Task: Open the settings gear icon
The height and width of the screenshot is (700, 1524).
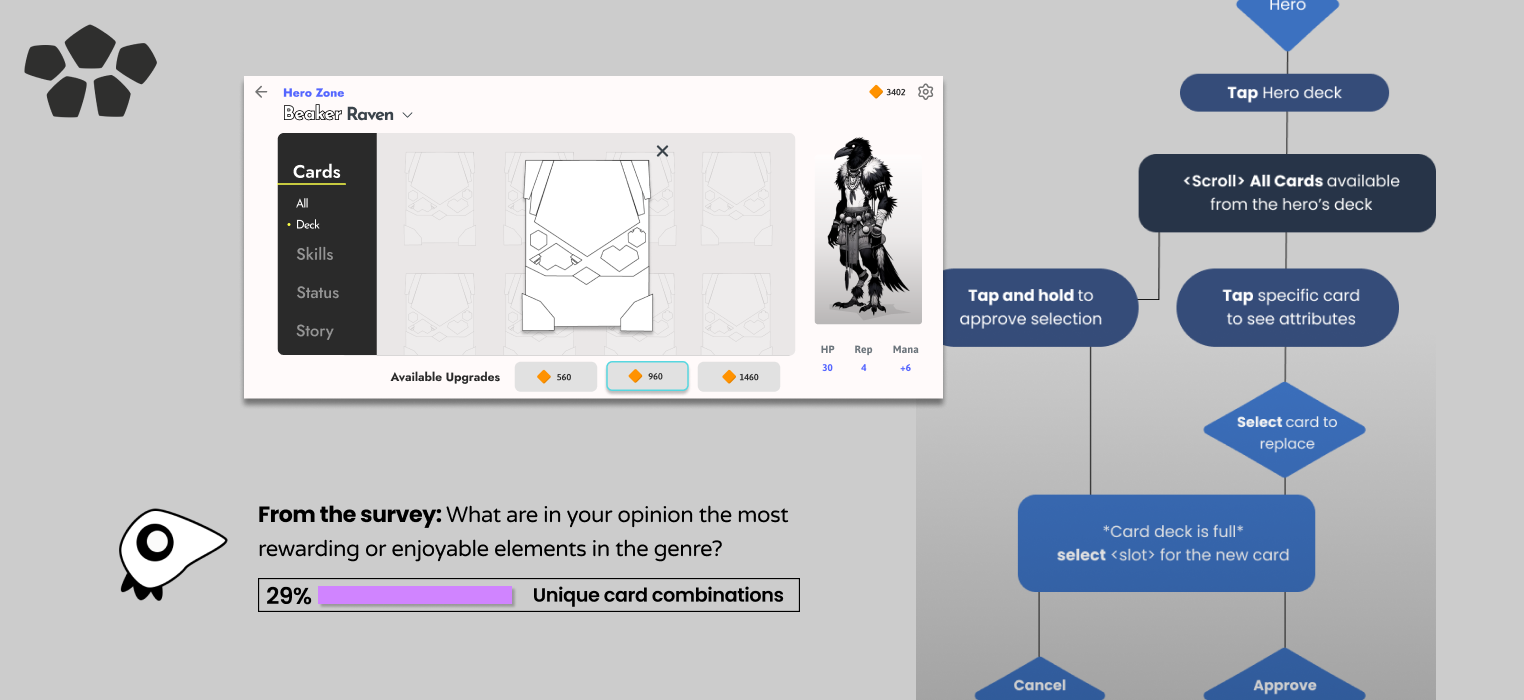Action: [925, 92]
